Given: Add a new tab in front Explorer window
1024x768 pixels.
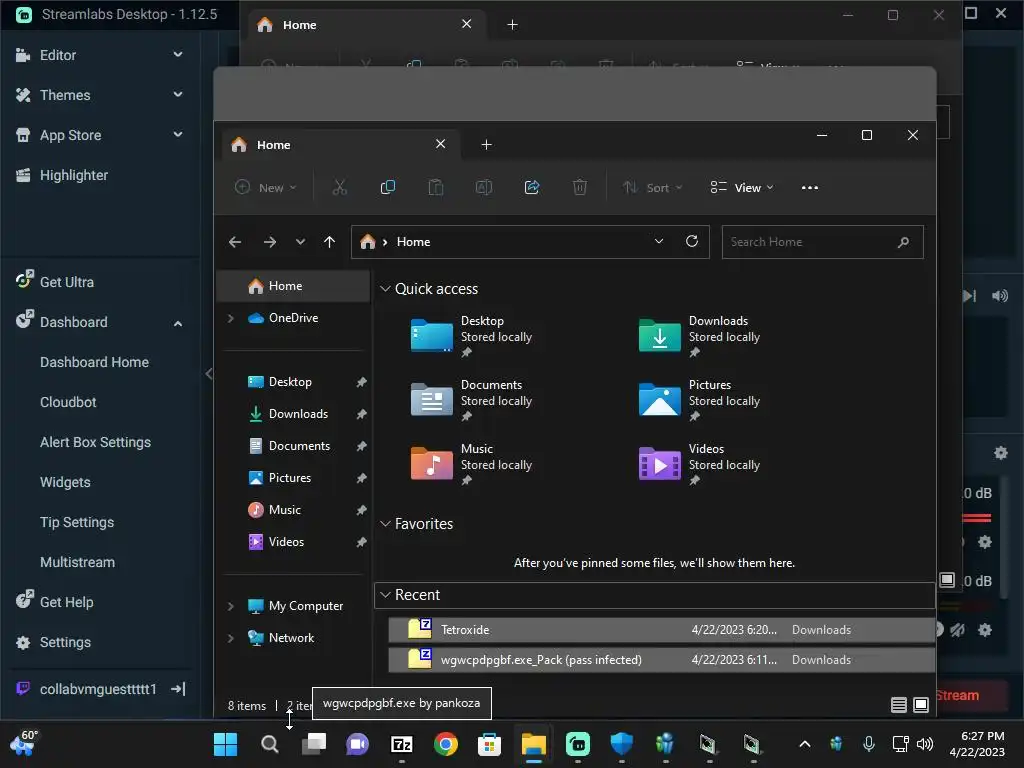Looking at the screenshot, I should [x=487, y=144].
